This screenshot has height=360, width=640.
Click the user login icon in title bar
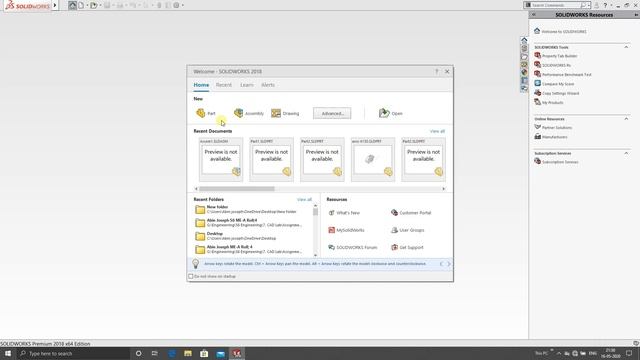596,5
